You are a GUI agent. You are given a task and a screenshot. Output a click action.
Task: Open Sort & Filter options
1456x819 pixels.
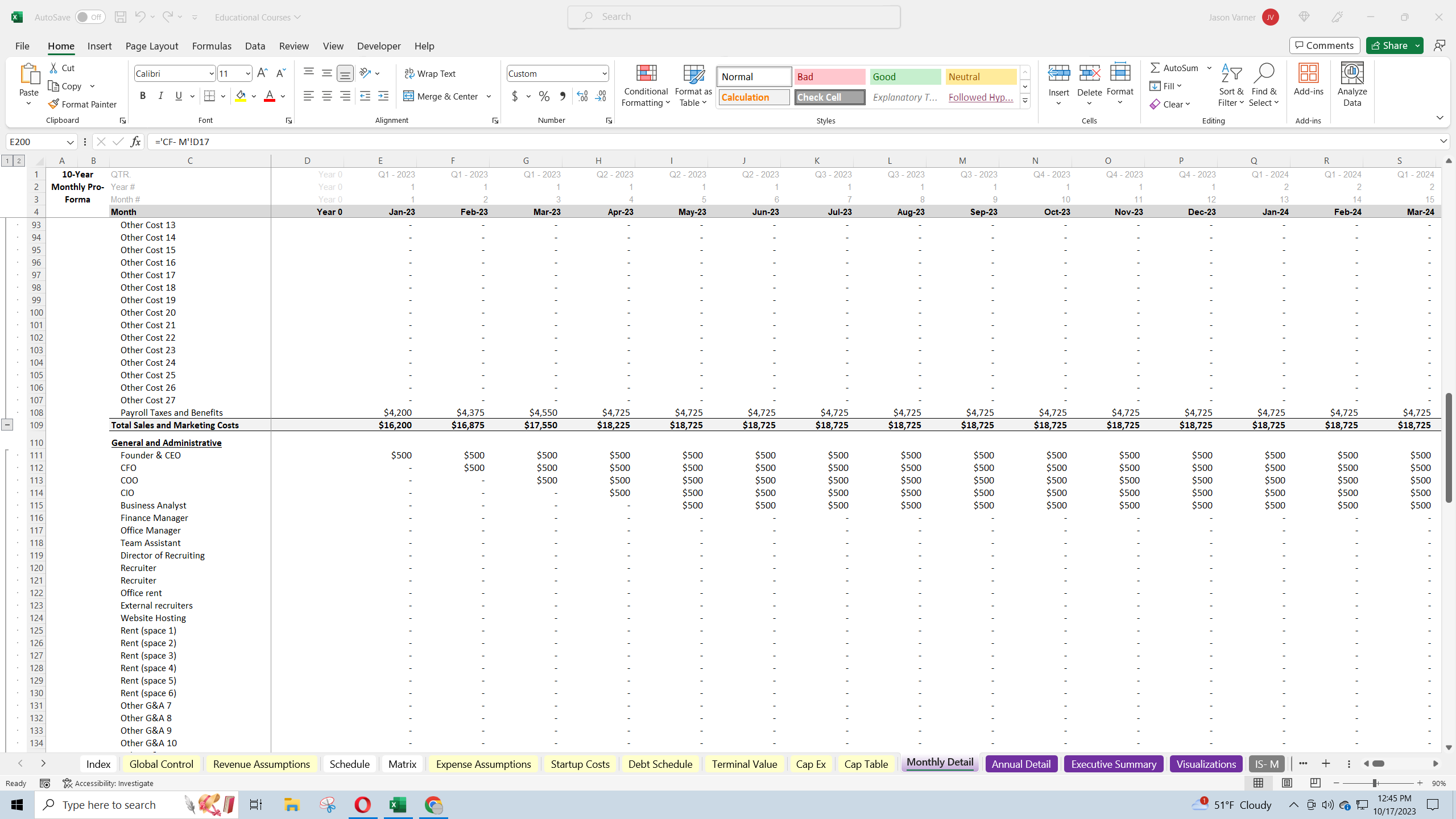point(1231,85)
